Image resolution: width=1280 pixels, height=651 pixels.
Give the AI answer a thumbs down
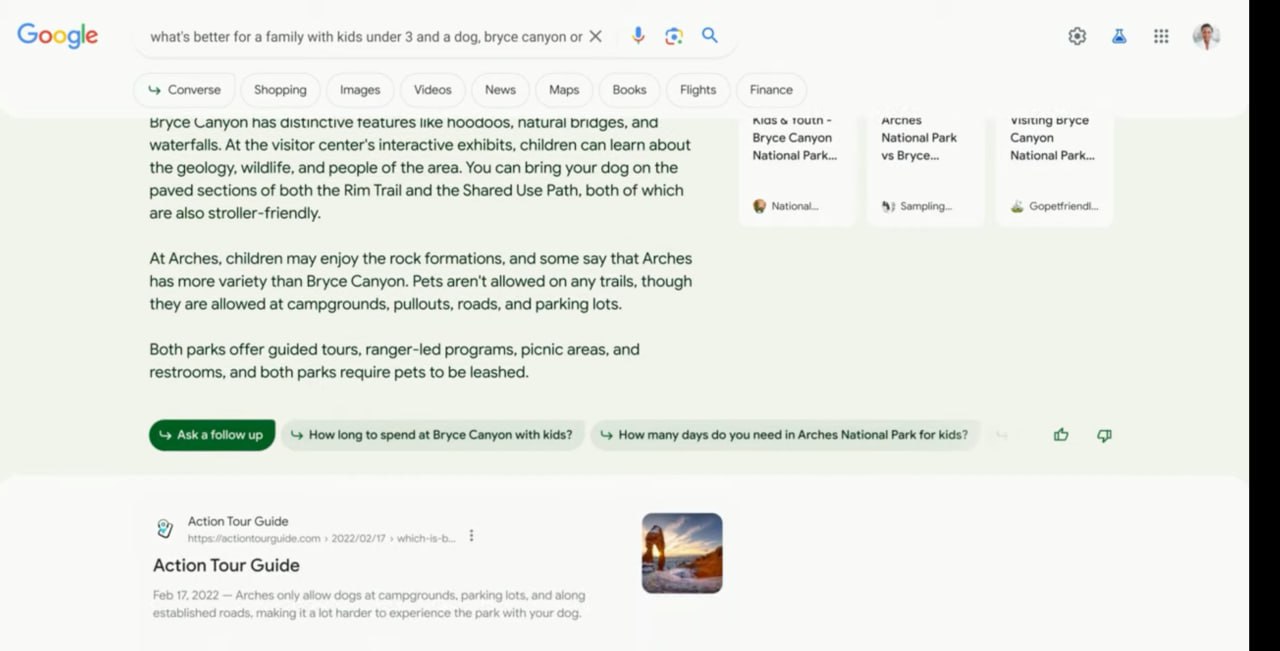click(x=1104, y=435)
